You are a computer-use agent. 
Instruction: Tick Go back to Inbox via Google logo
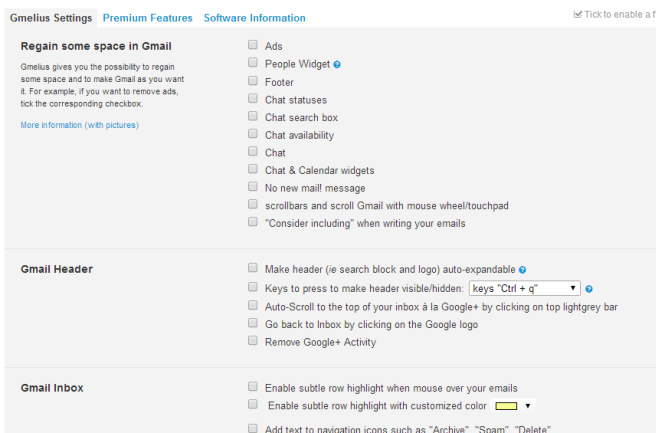point(253,323)
